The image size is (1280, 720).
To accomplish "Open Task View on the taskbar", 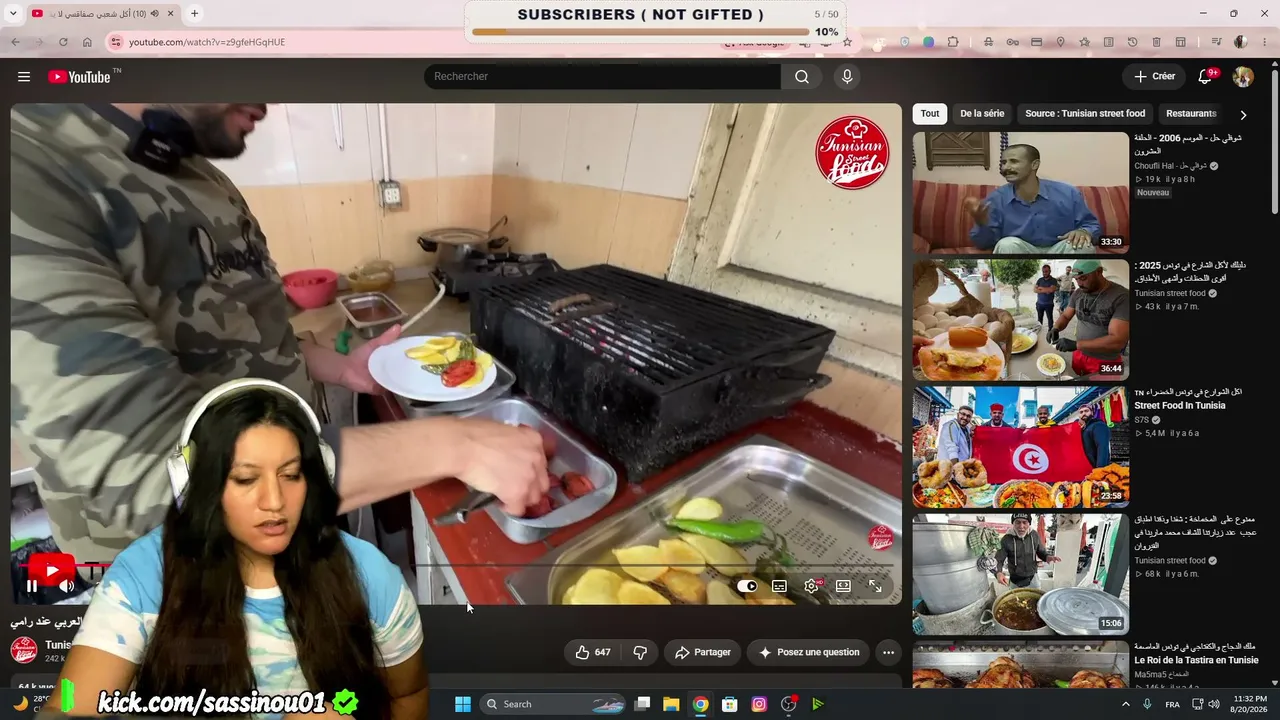I will pos(643,704).
